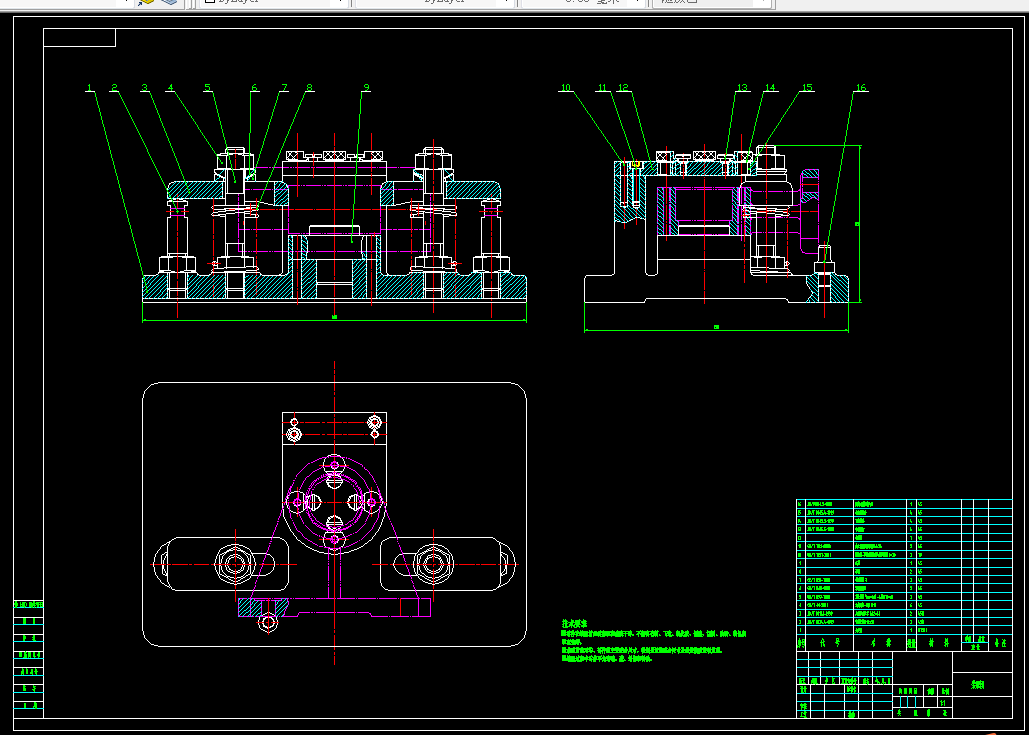Click the empty box at frame's top-left corner
The height and width of the screenshot is (735, 1029).
[80, 39]
